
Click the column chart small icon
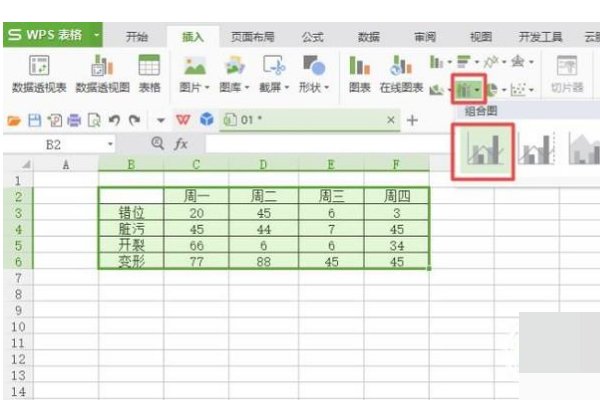[x=436, y=61]
